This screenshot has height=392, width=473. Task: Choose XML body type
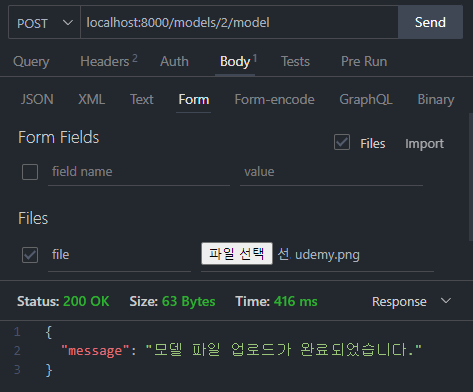tap(92, 99)
